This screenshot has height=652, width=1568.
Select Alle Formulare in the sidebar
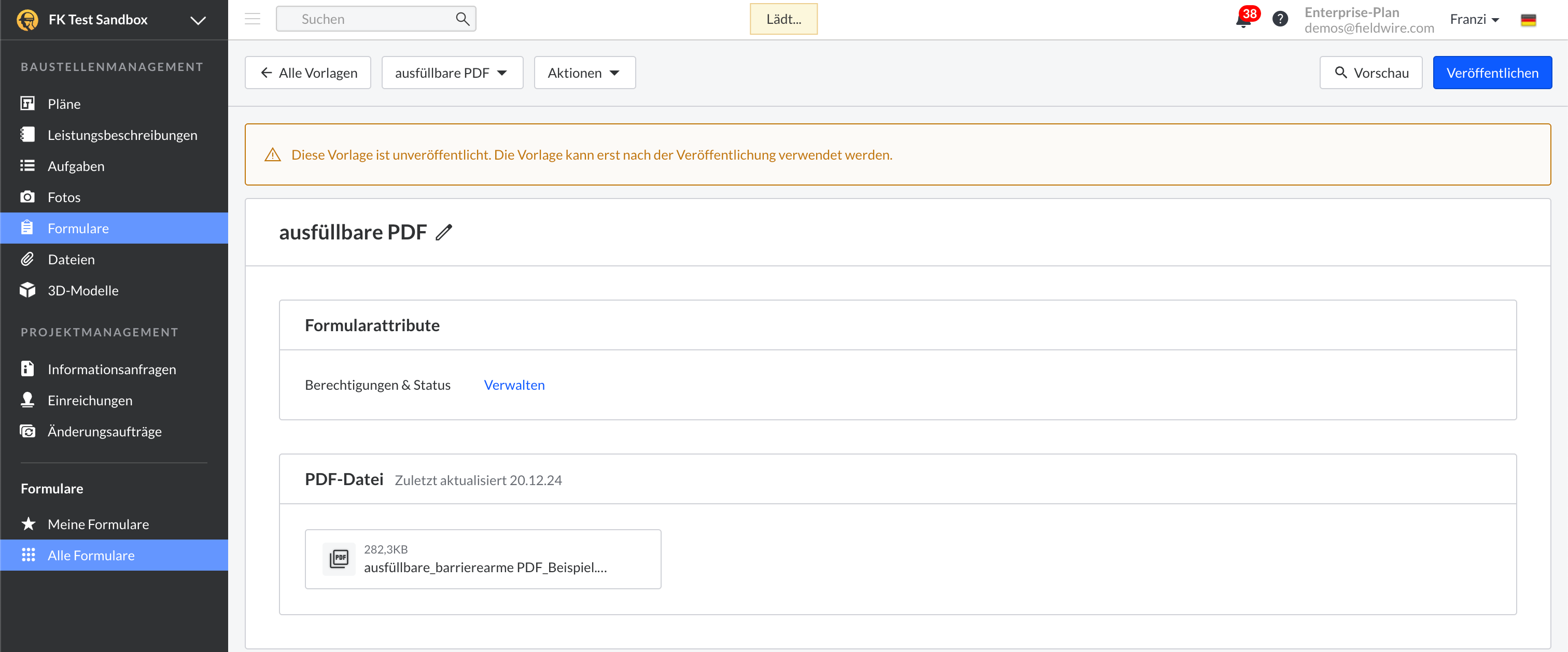(x=115, y=555)
